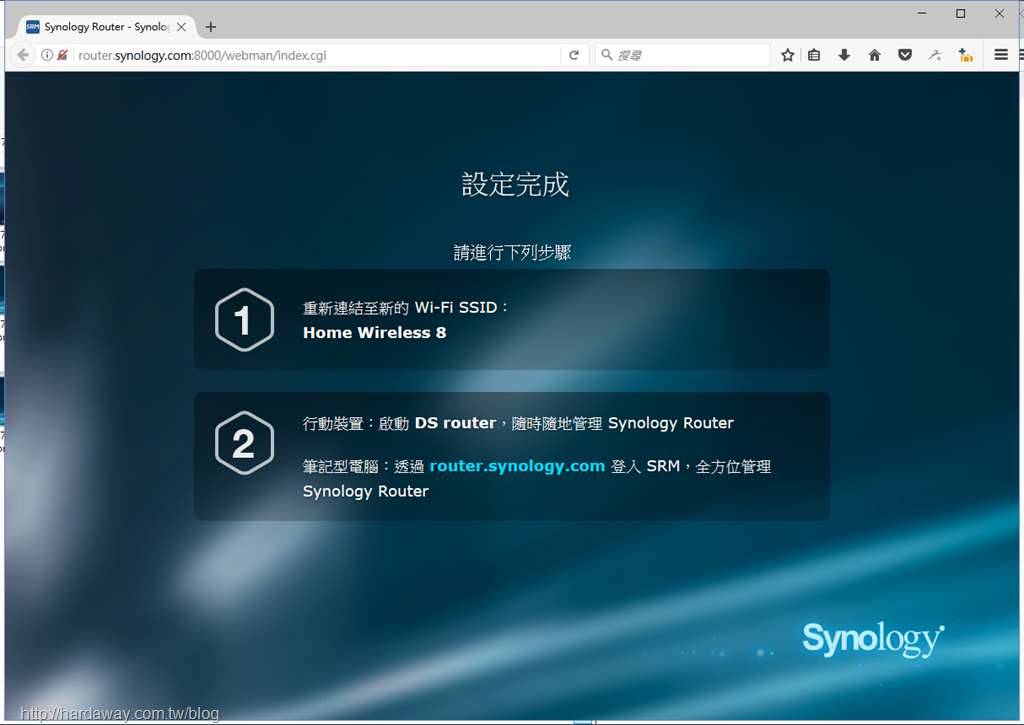This screenshot has height=725, width=1024.
Task: Close the Synology Router tab
Action: pyautogui.click(x=182, y=27)
